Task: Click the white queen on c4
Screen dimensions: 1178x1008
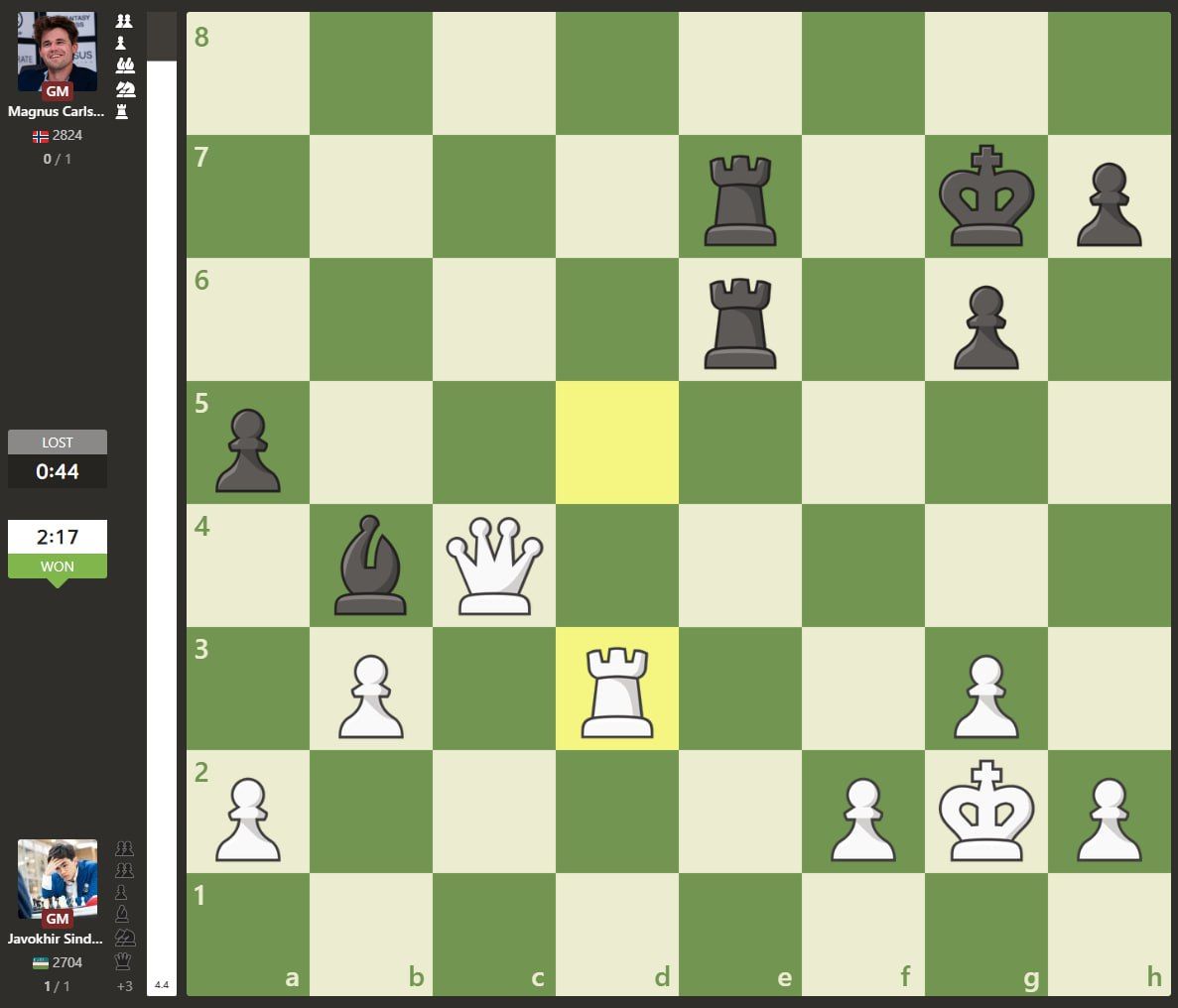Action: pos(494,566)
